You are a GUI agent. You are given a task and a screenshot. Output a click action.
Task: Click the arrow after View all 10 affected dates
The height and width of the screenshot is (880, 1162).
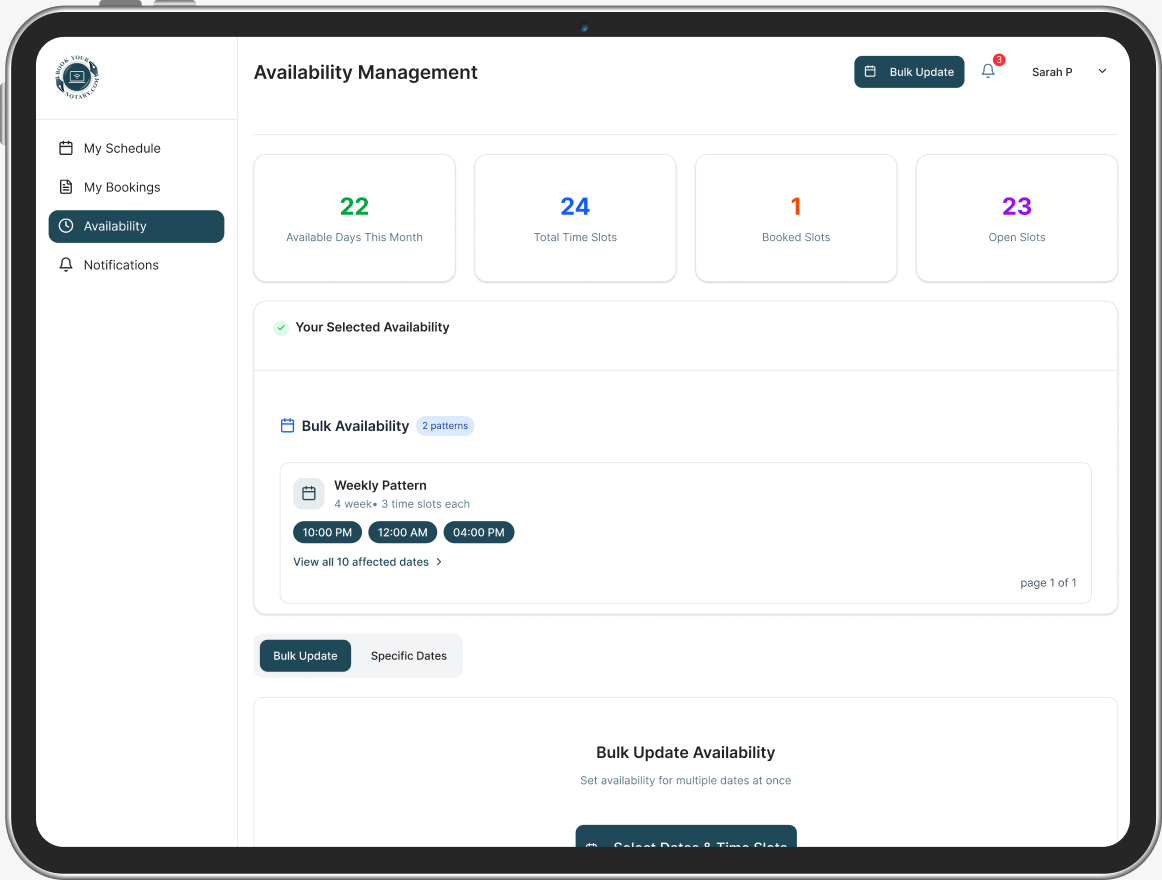point(439,562)
